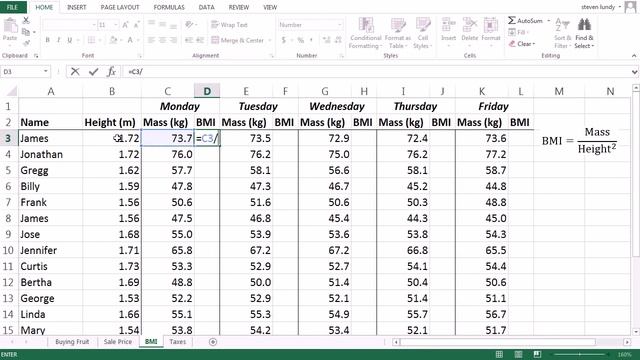Click the Conditional Formatting icon
Screen dimensions: 640x360
pos(366,25)
